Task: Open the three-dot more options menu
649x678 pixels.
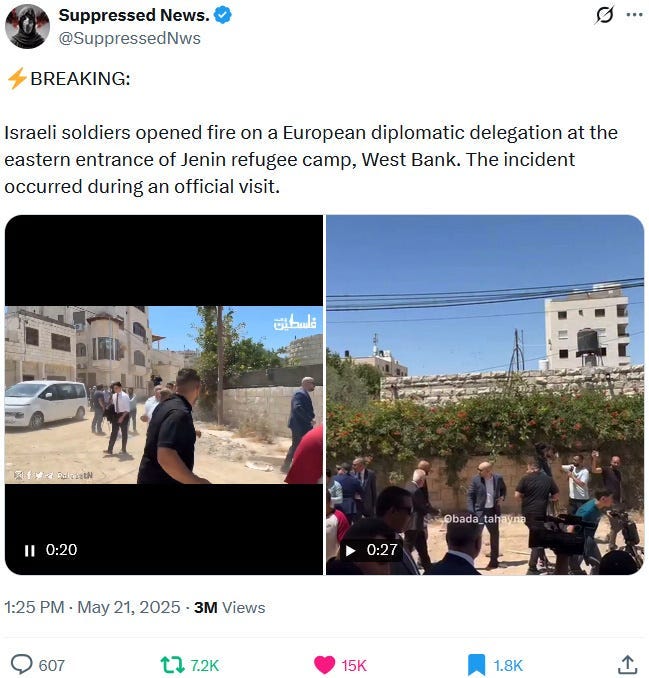Action: pos(634,15)
